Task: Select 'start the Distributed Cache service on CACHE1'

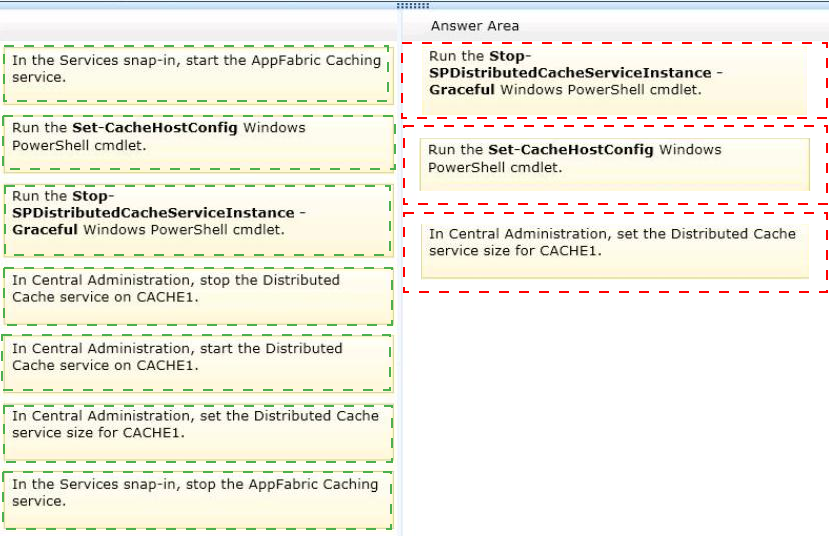Action: tap(197, 363)
